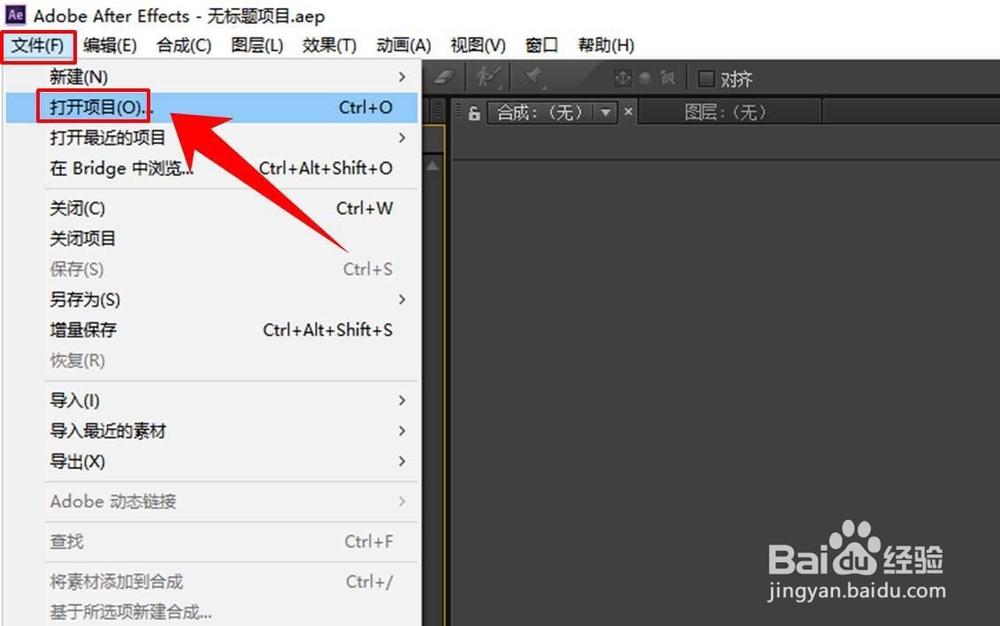The width and height of the screenshot is (1000, 626).
Task: Open the 效果(T) menu
Action: (329, 45)
